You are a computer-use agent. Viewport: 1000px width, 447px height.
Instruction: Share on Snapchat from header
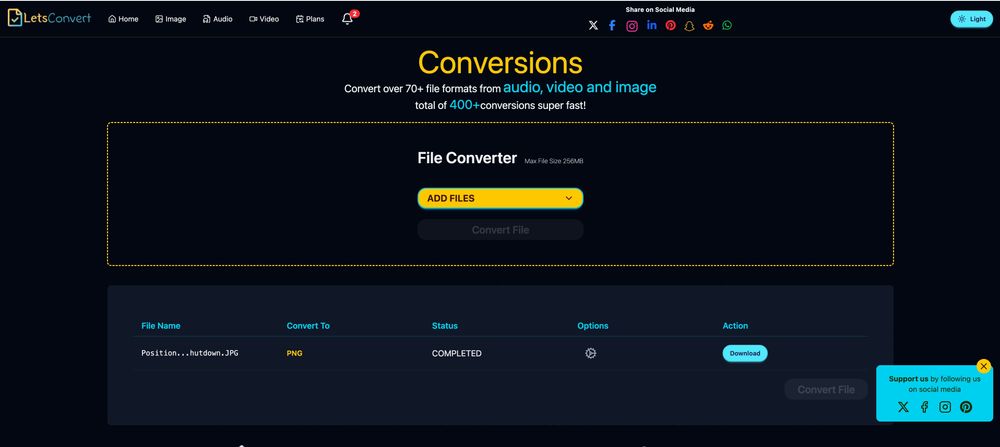(689, 26)
